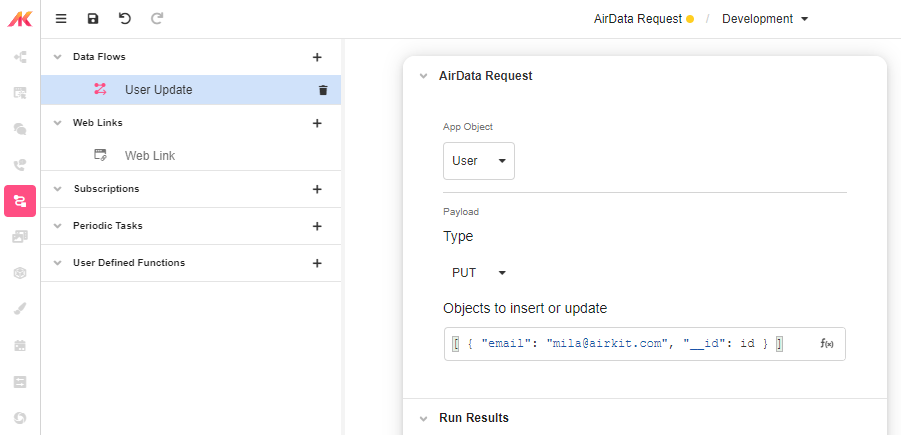Click AirData Request breadcrumb in header
Image resolution: width=901 pixels, height=435 pixels.
(x=637, y=19)
